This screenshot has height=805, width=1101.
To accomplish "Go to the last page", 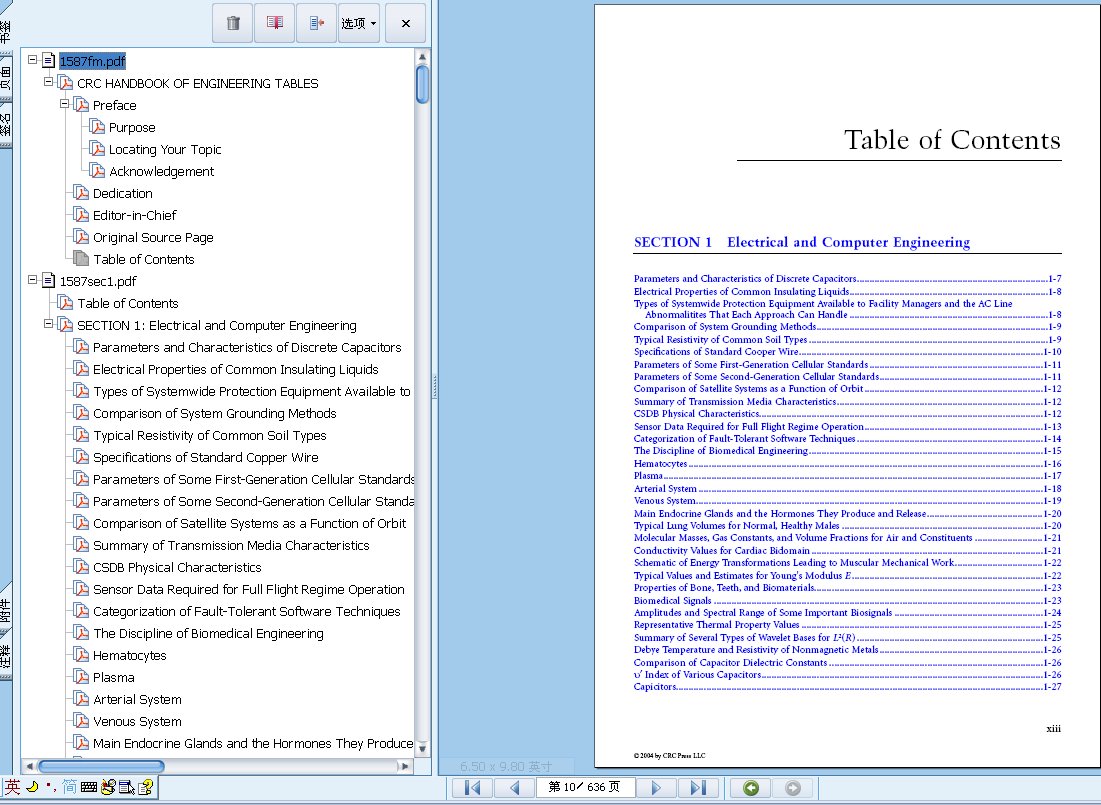I will (698, 787).
